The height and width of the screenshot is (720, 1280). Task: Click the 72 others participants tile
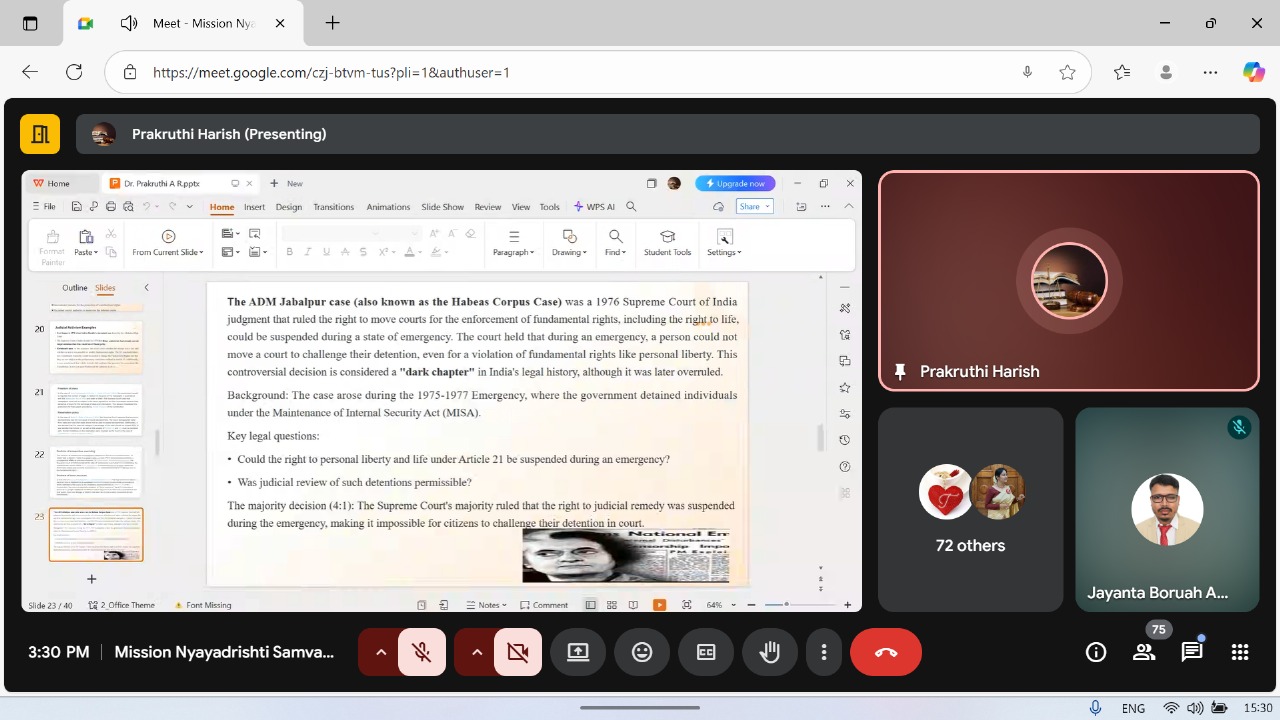pos(970,509)
